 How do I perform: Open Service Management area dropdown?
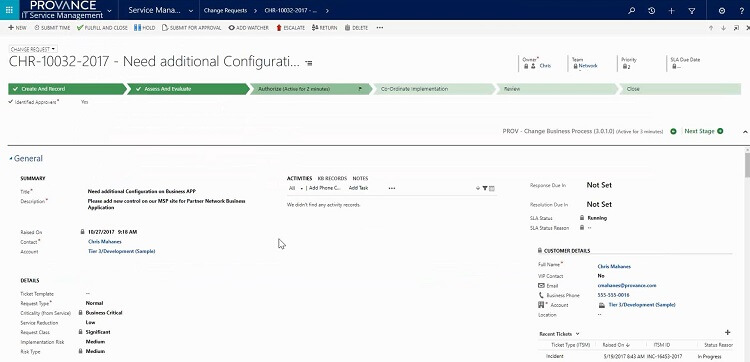[191, 11]
